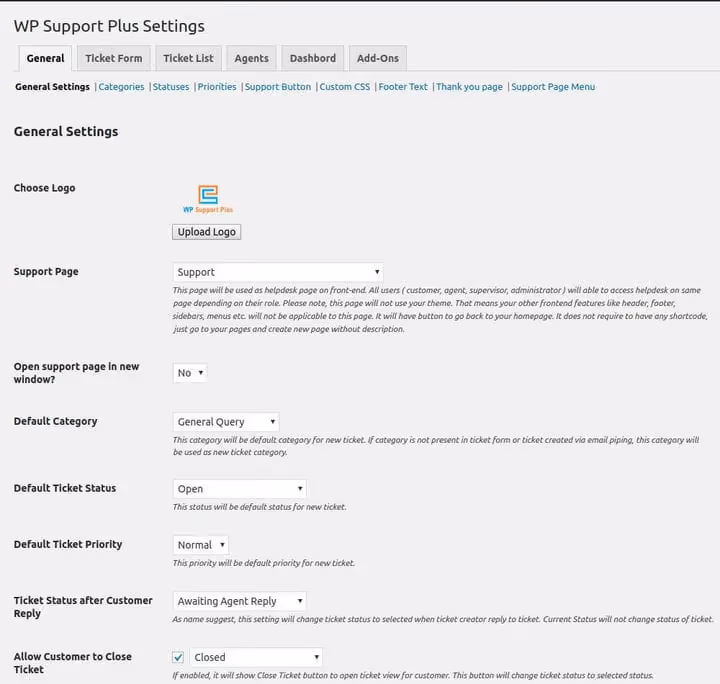This screenshot has height=684, width=720.
Task: Go to the Add-Ons tab
Action: click(x=378, y=58)
